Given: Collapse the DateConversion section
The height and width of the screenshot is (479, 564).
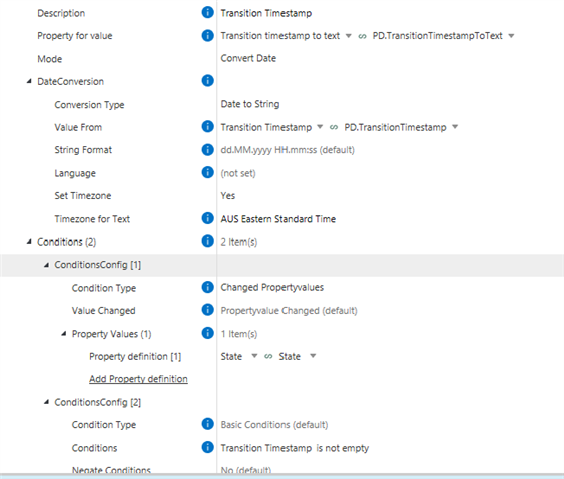Looking at the screenshot, I should [29, 82].
